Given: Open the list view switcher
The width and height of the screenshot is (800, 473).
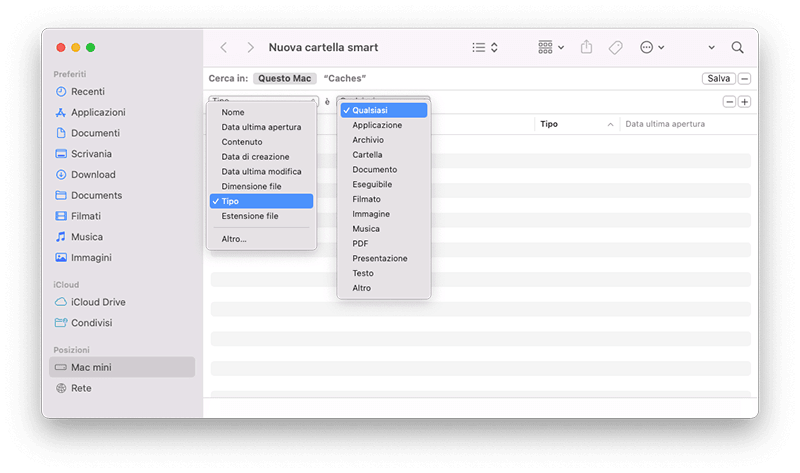Looking at the screenshot, I should coord(485,48).
